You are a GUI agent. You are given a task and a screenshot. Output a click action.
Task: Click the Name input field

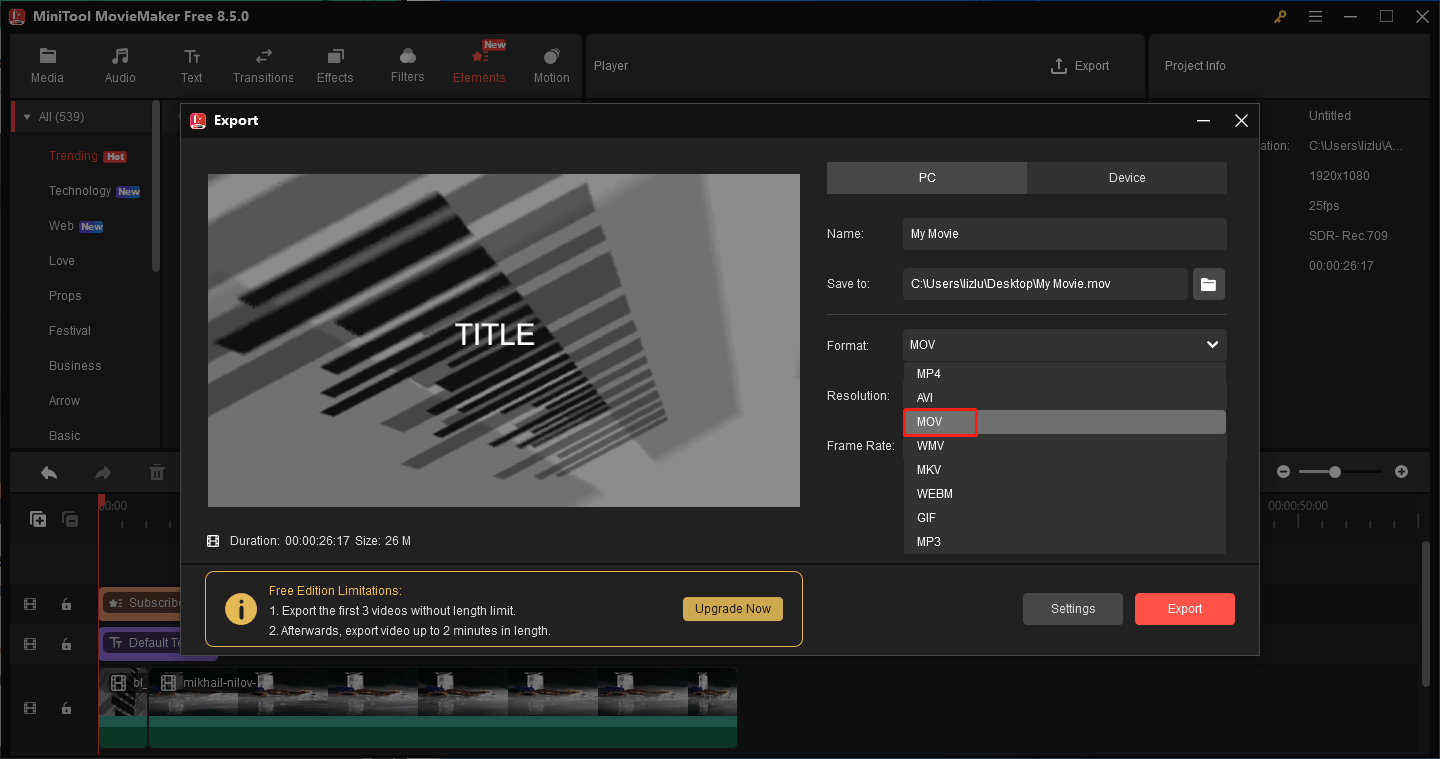(x=1063, y=233)
